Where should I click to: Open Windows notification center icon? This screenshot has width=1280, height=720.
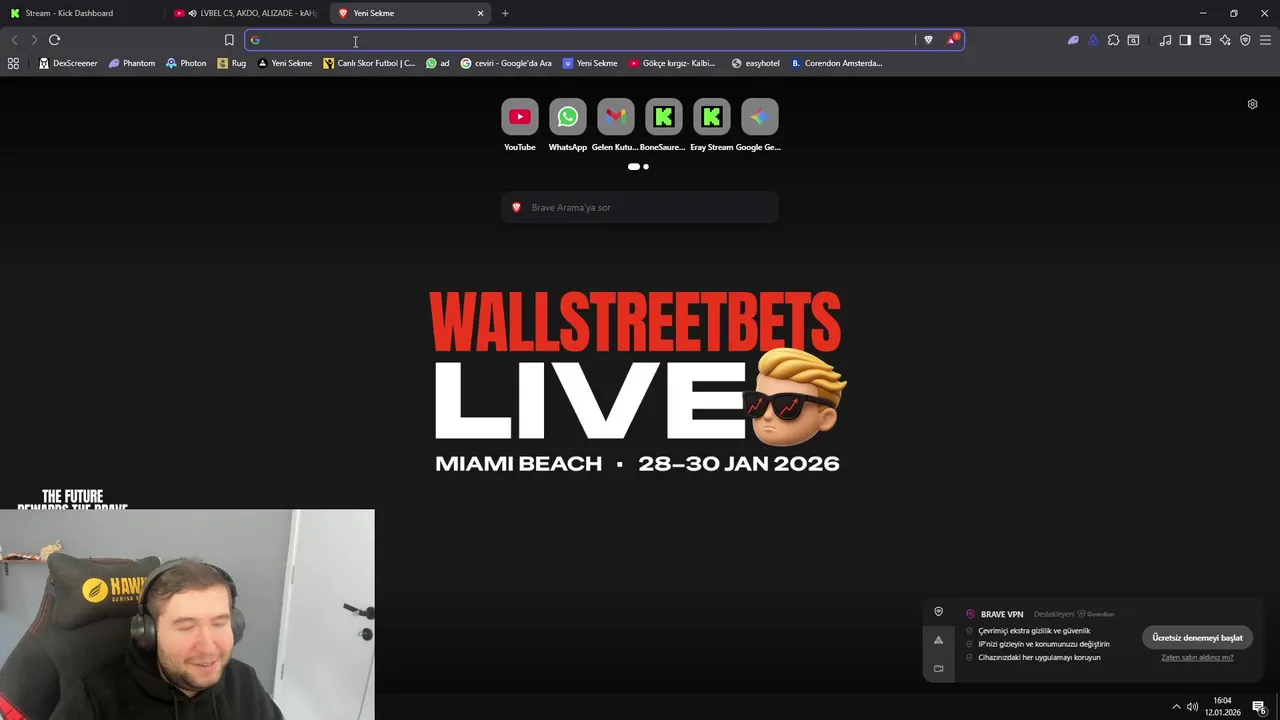click(1259, 707)
